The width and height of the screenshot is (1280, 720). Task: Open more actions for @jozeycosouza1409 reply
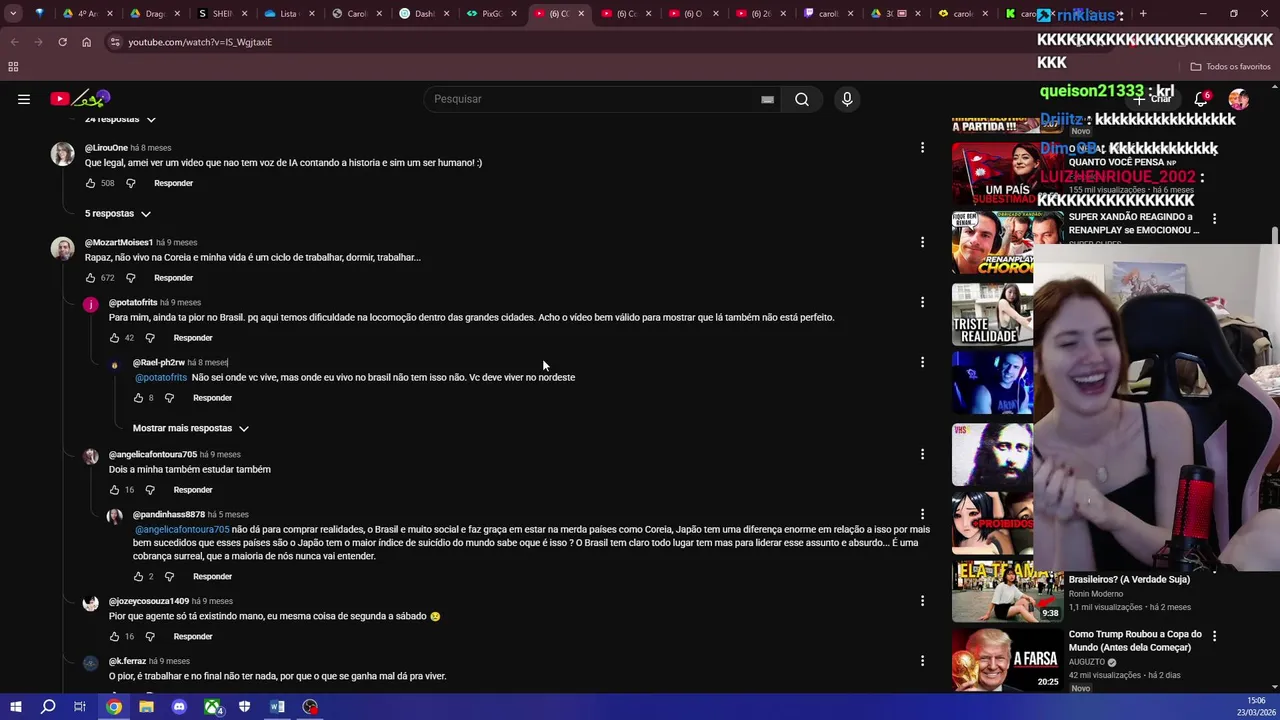coord(922,601)
